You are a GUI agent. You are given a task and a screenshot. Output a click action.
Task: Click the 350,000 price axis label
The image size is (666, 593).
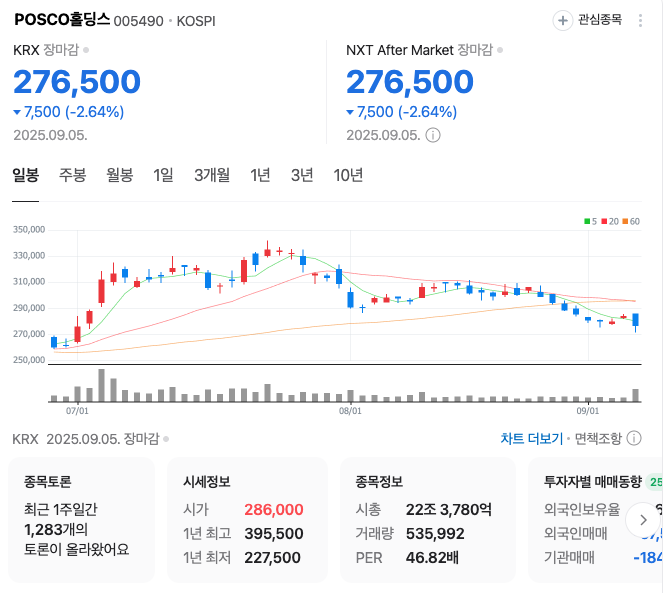tap(29, 230)
